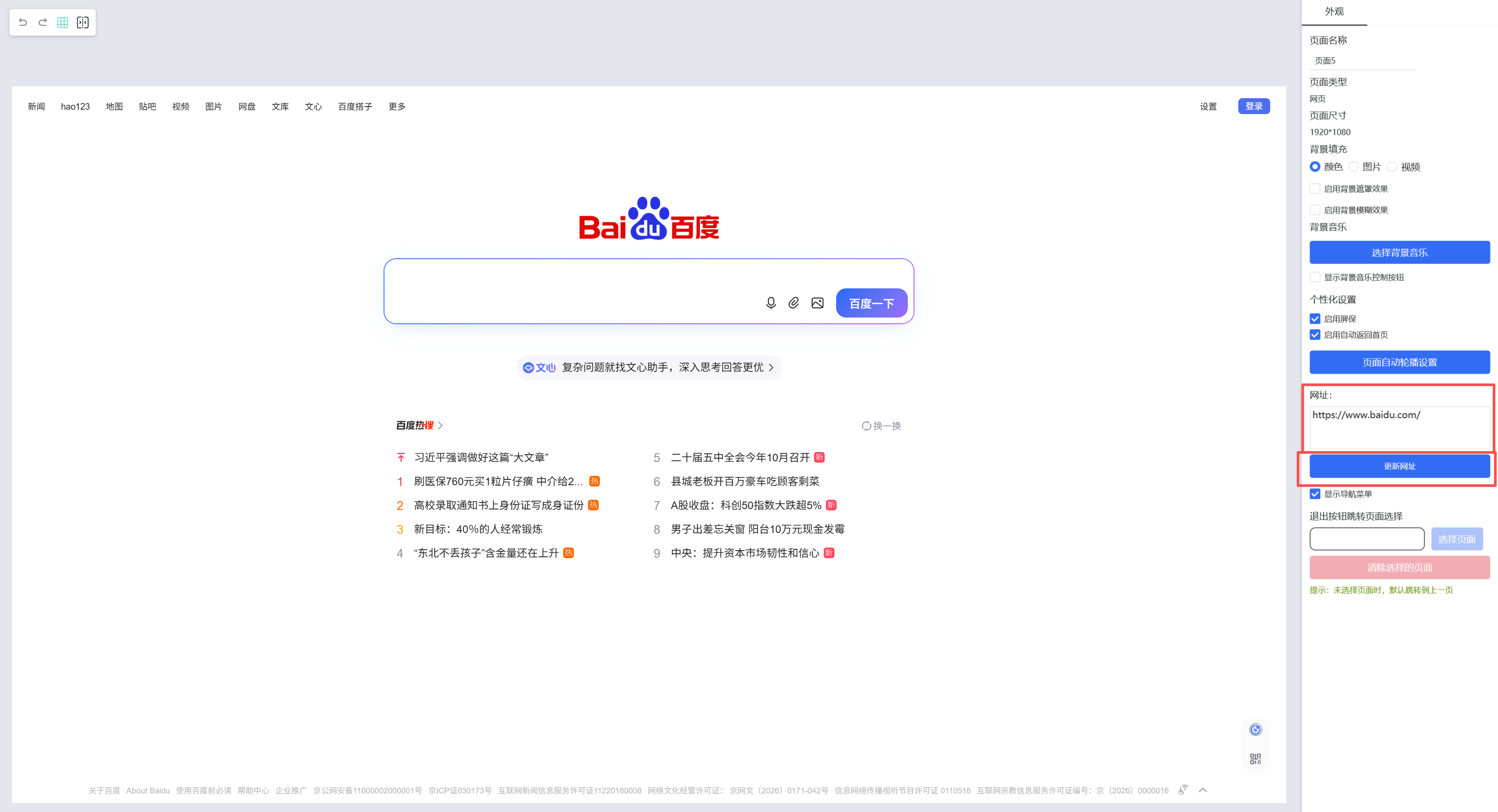The width and height of the screenshot is (1498, 812).
Task: Tick the 显示背景音乐控制按钮 checkbox
Action: coord(1315,277)
